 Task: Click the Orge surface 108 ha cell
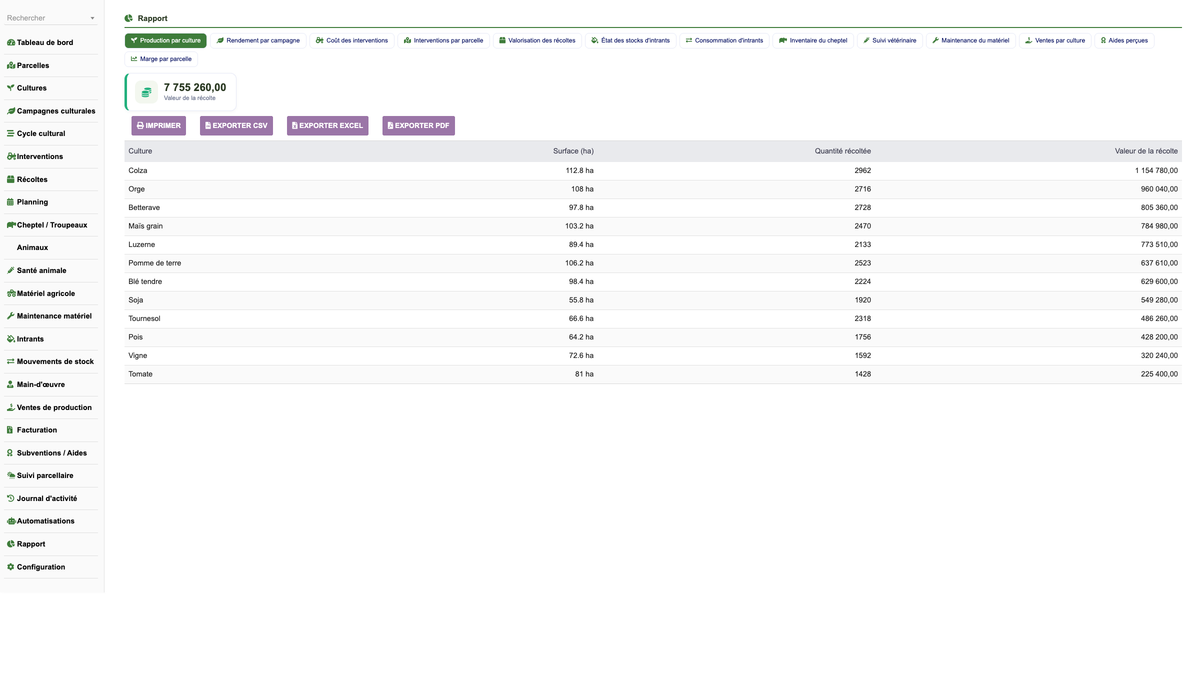(582, 189)
